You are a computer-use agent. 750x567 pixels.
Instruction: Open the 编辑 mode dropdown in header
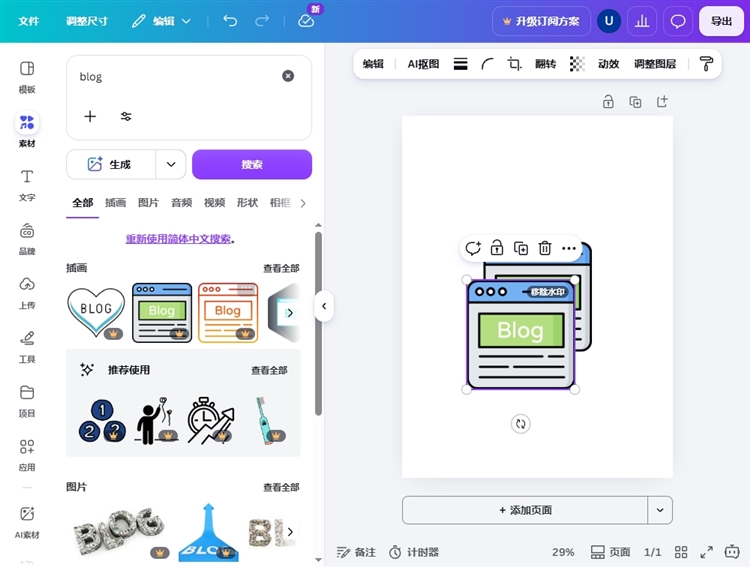click(162, 21)
